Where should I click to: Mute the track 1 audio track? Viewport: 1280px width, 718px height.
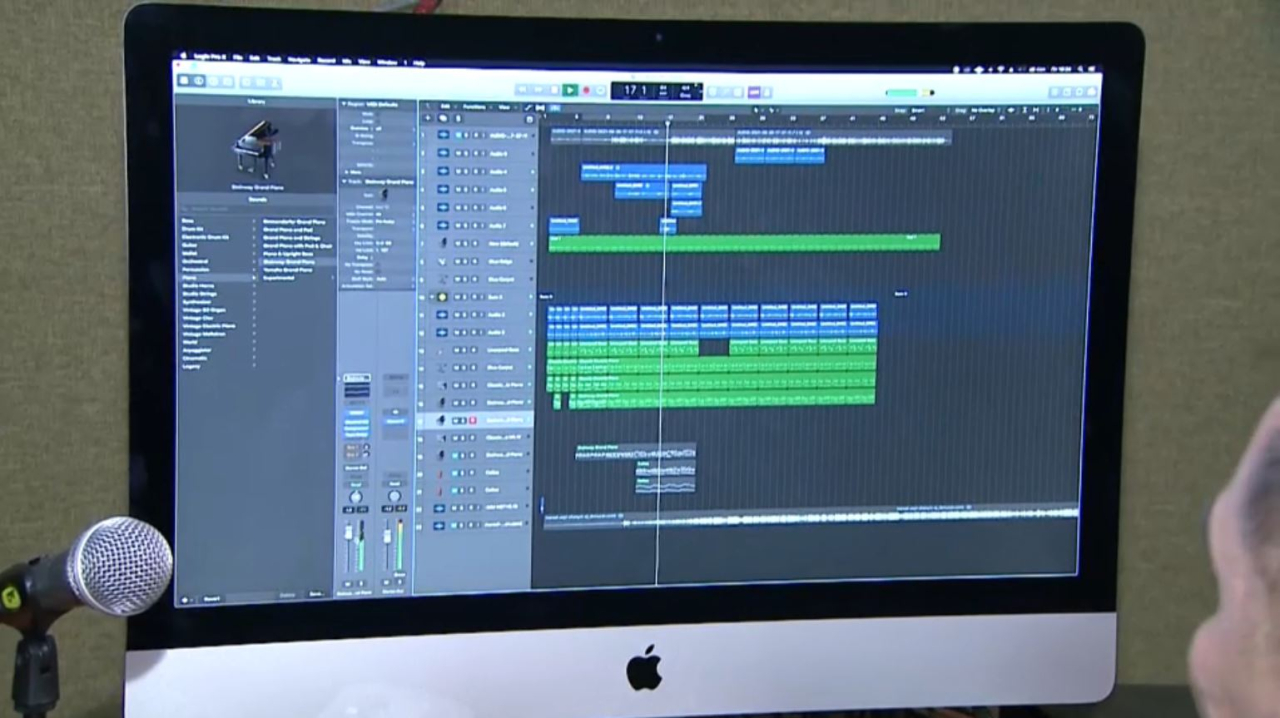point(458,135)
